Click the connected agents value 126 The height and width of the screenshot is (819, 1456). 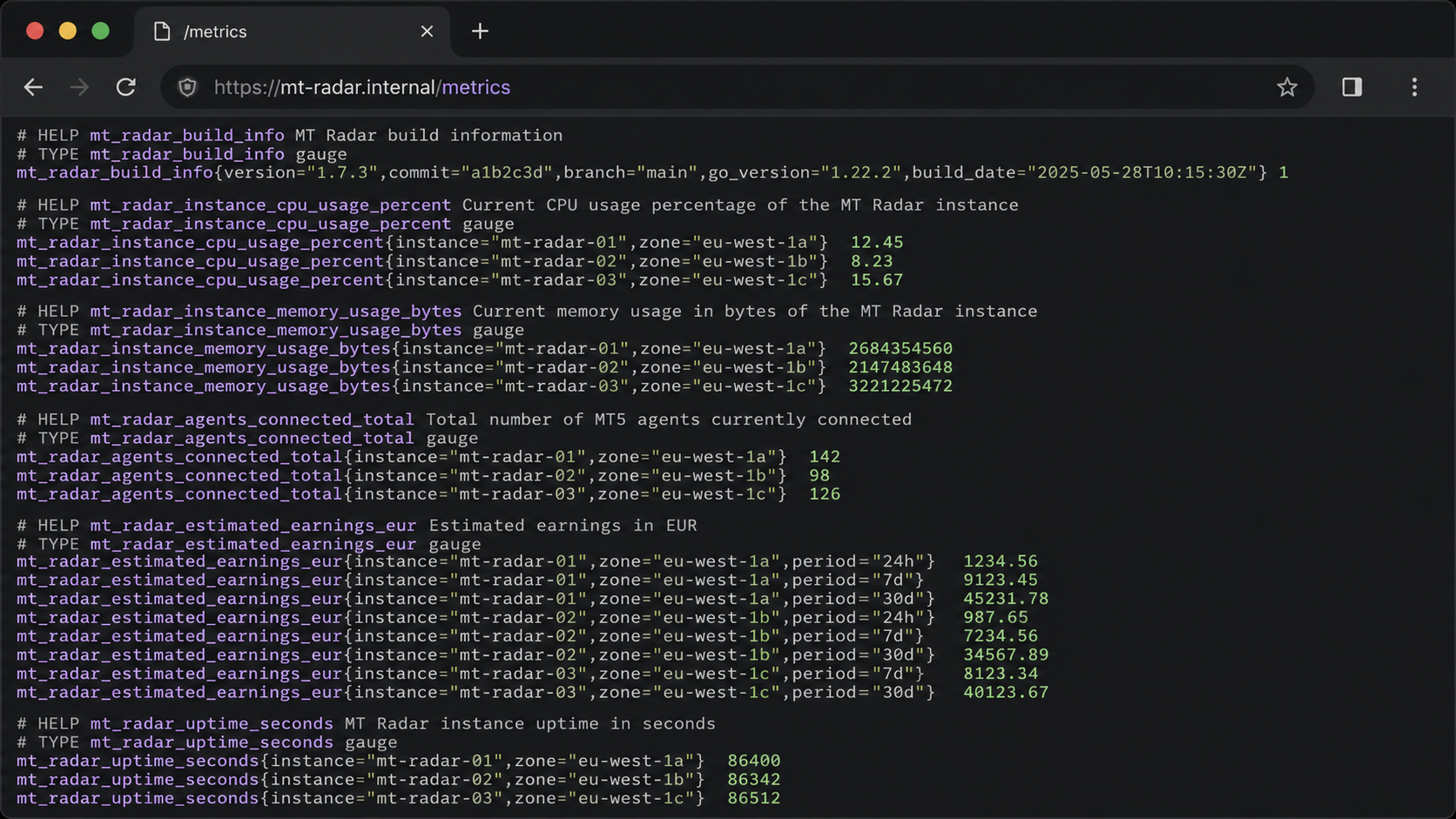click(x=825, y=494)
